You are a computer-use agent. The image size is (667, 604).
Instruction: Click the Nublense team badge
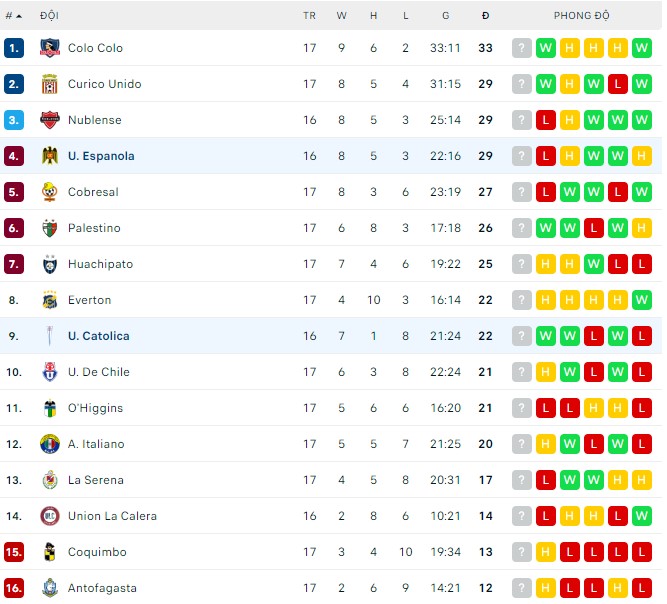point(50,120)
